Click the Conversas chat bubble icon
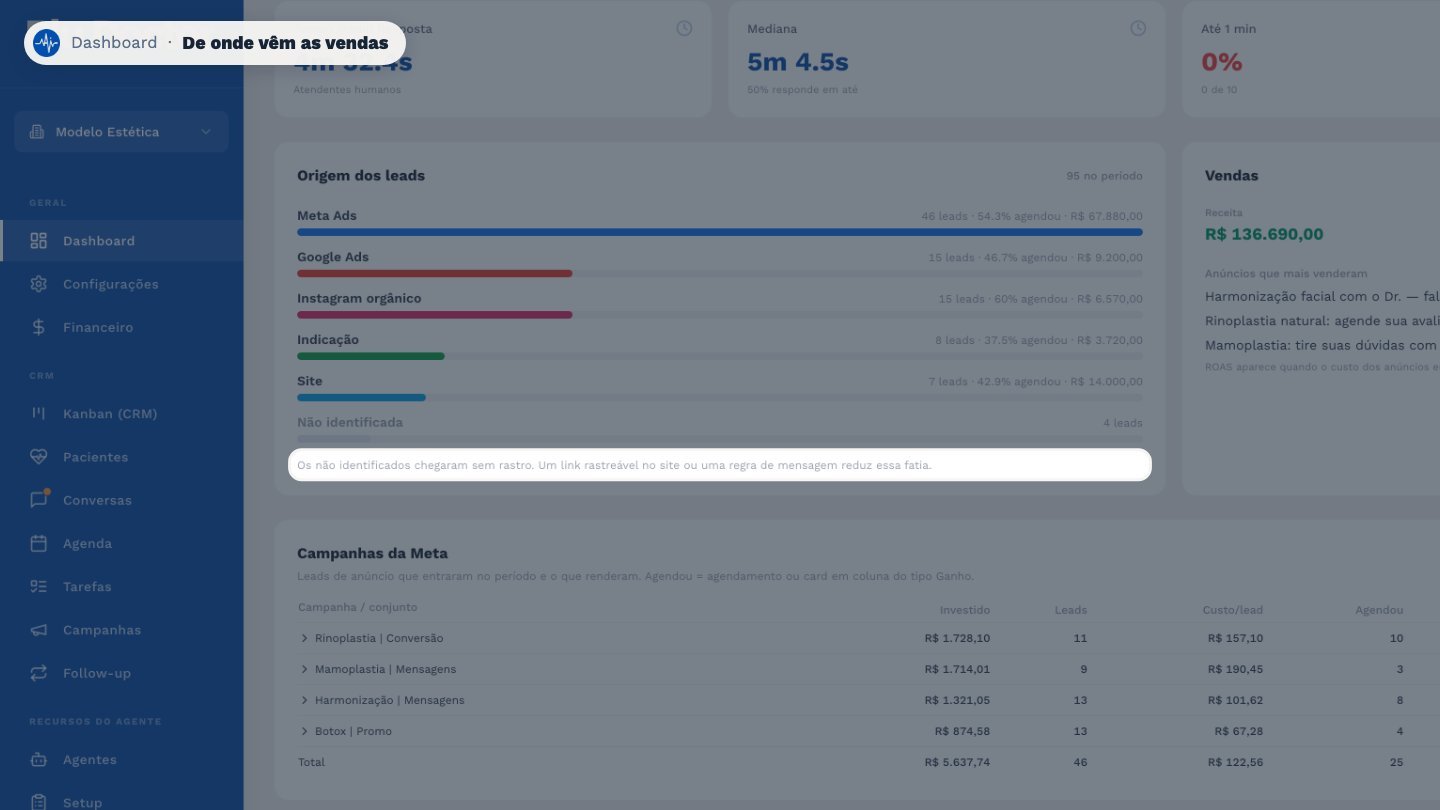 point(39,500)
